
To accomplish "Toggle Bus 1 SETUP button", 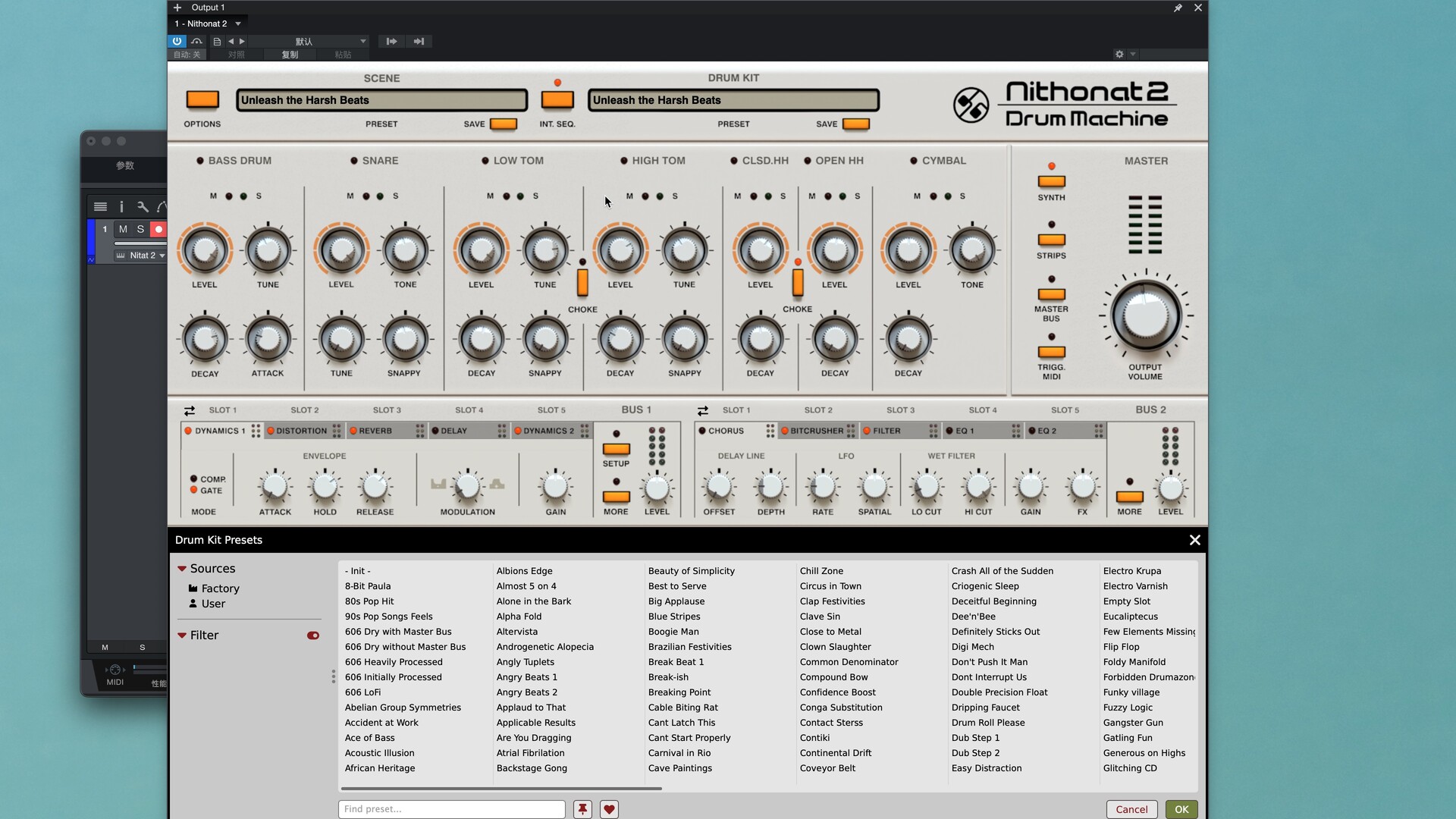I will click(616, 449).
